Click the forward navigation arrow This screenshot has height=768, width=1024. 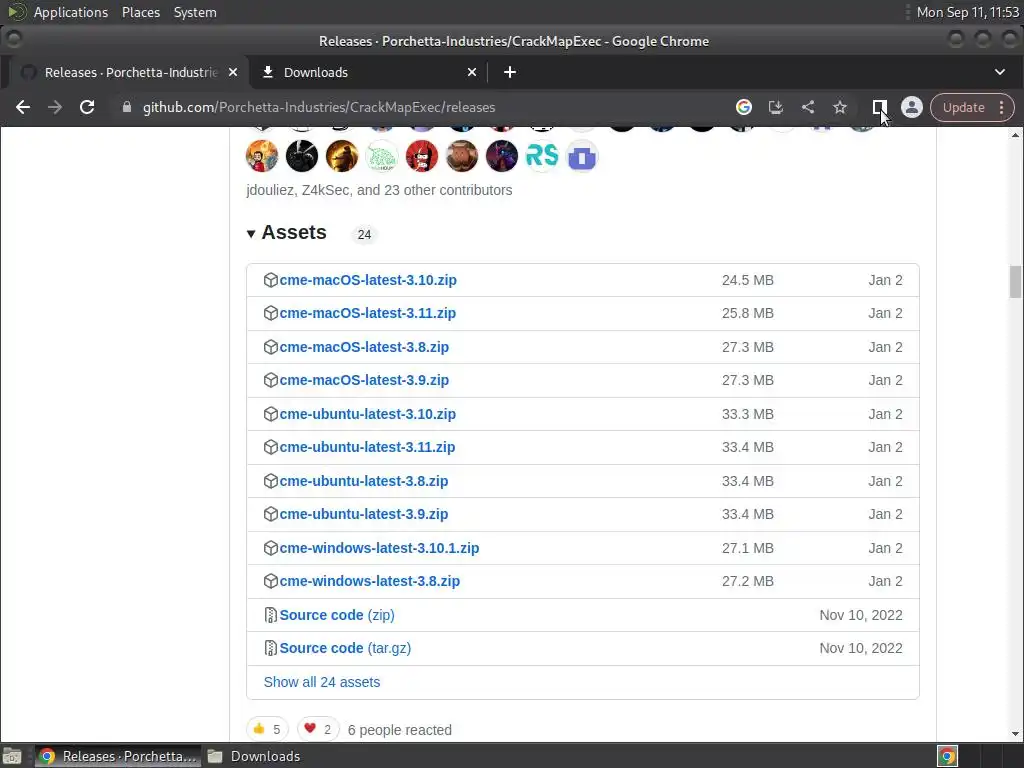55,107
